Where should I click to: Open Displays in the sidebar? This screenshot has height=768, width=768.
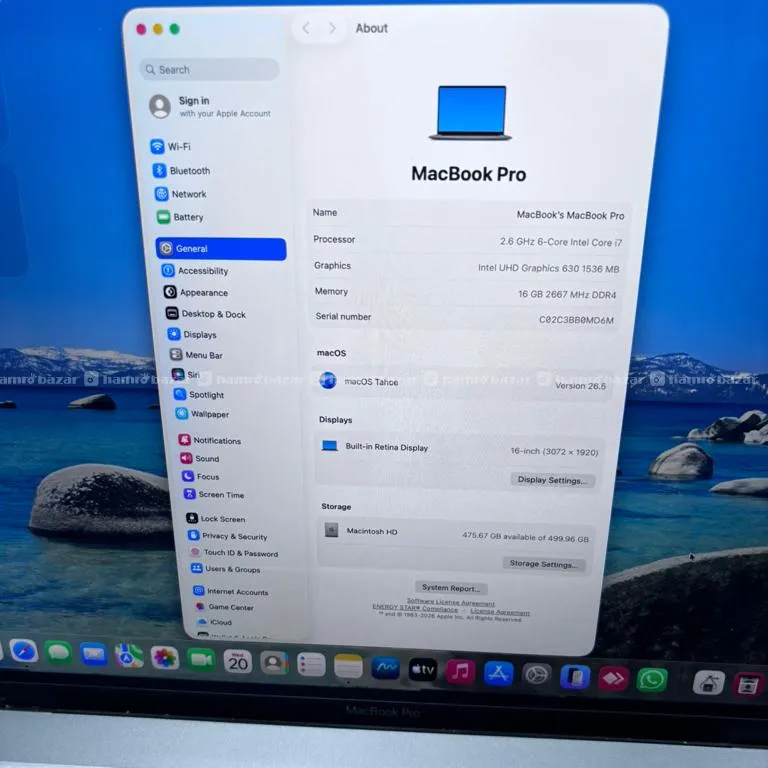192,335
